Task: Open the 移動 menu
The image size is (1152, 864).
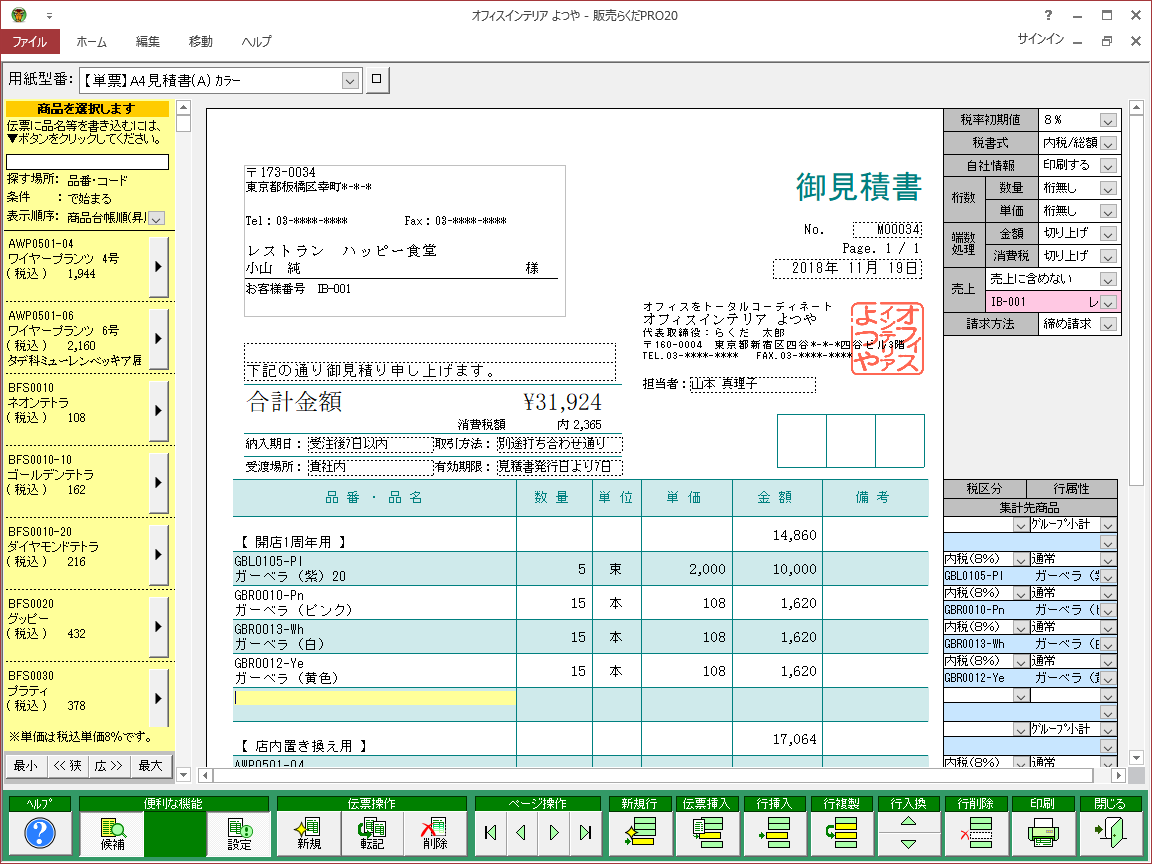Action: [201, 42]
